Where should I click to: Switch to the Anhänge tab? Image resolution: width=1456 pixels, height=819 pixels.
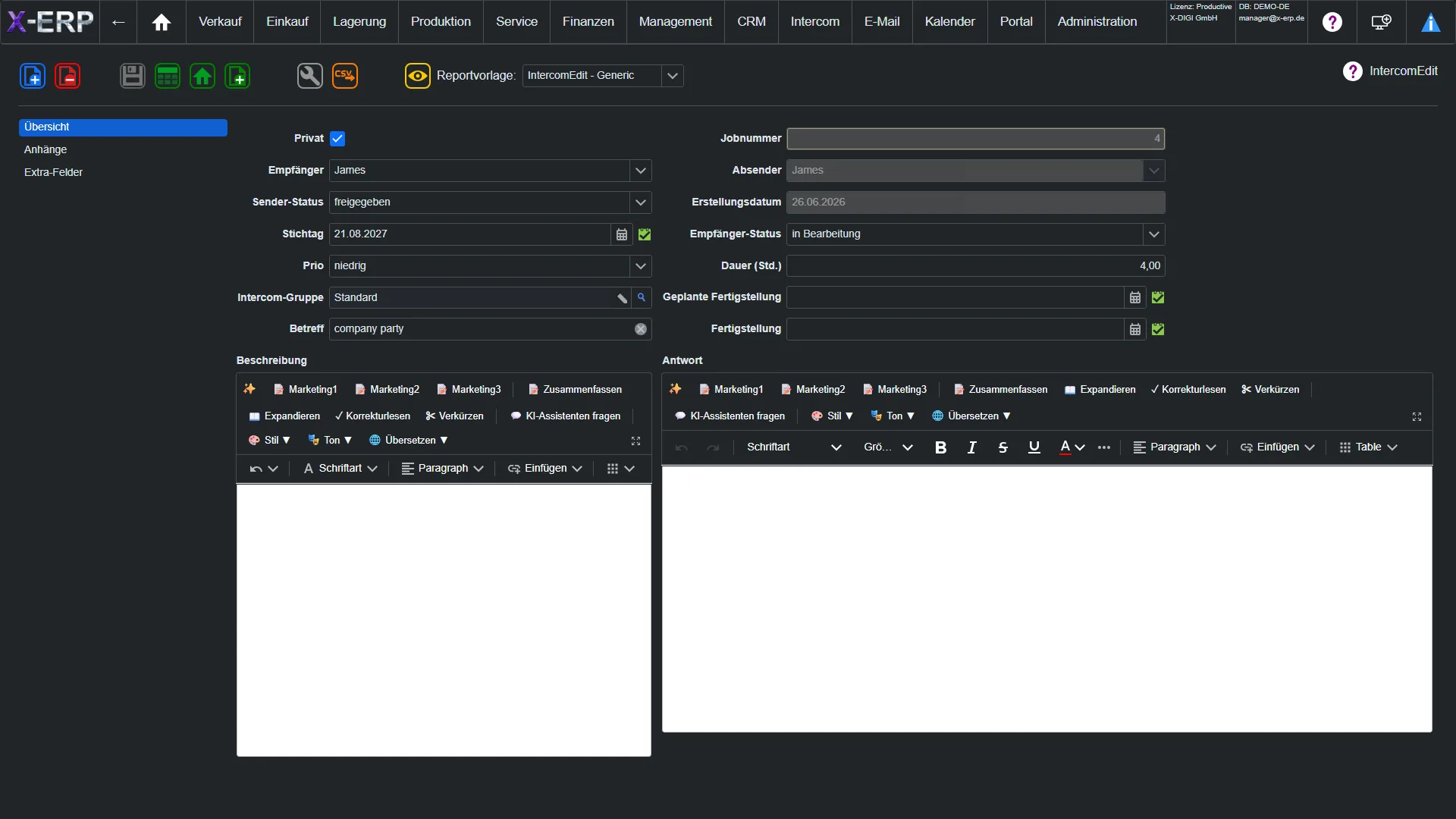[x=45, y=150]
